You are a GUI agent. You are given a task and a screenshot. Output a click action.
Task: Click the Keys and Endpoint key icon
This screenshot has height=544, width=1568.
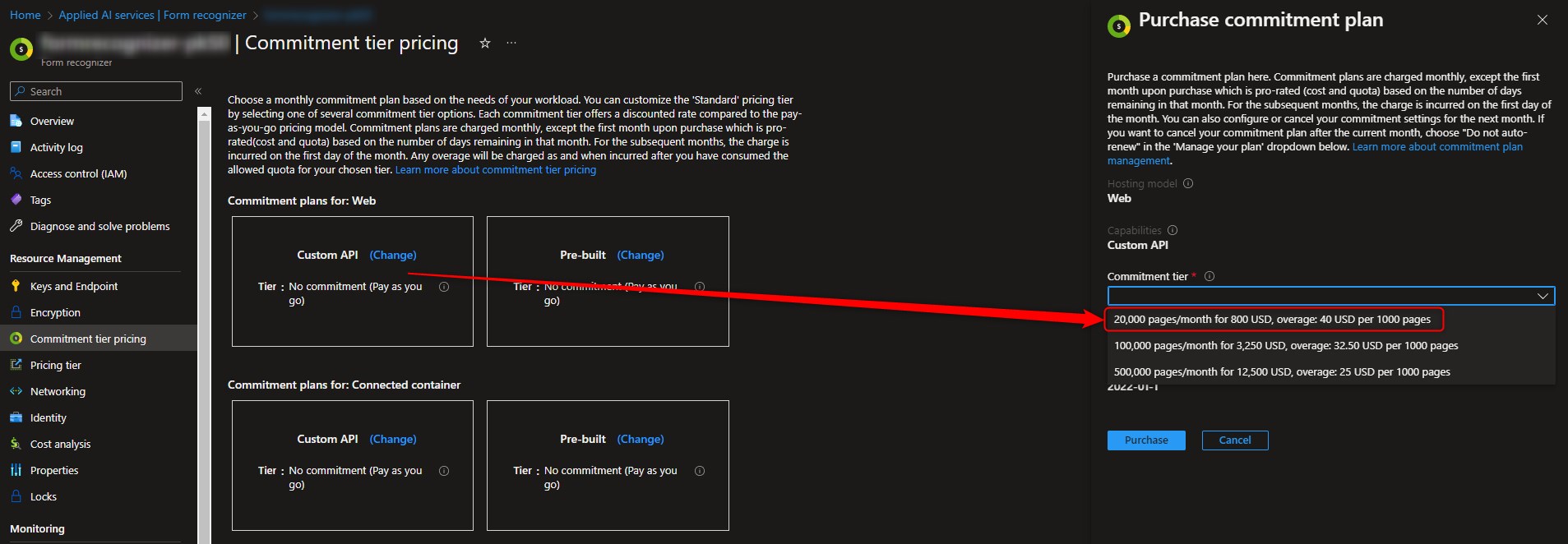coord(16,286)
